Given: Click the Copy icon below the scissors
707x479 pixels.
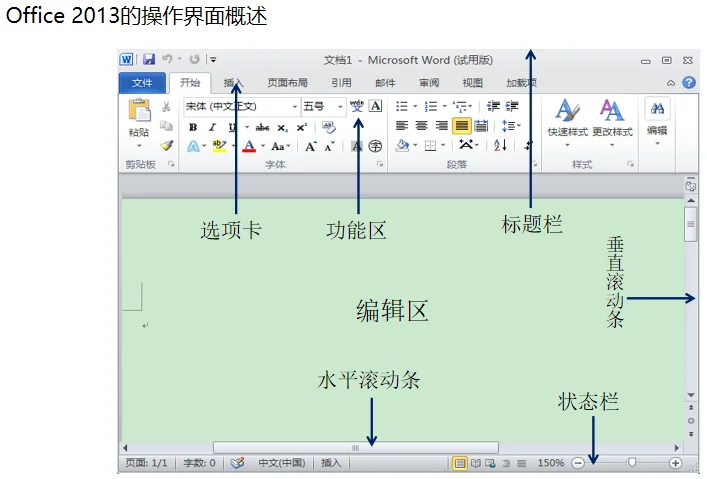Looking at the screenshot, I should pyautogui.click(x=166, y=126).
